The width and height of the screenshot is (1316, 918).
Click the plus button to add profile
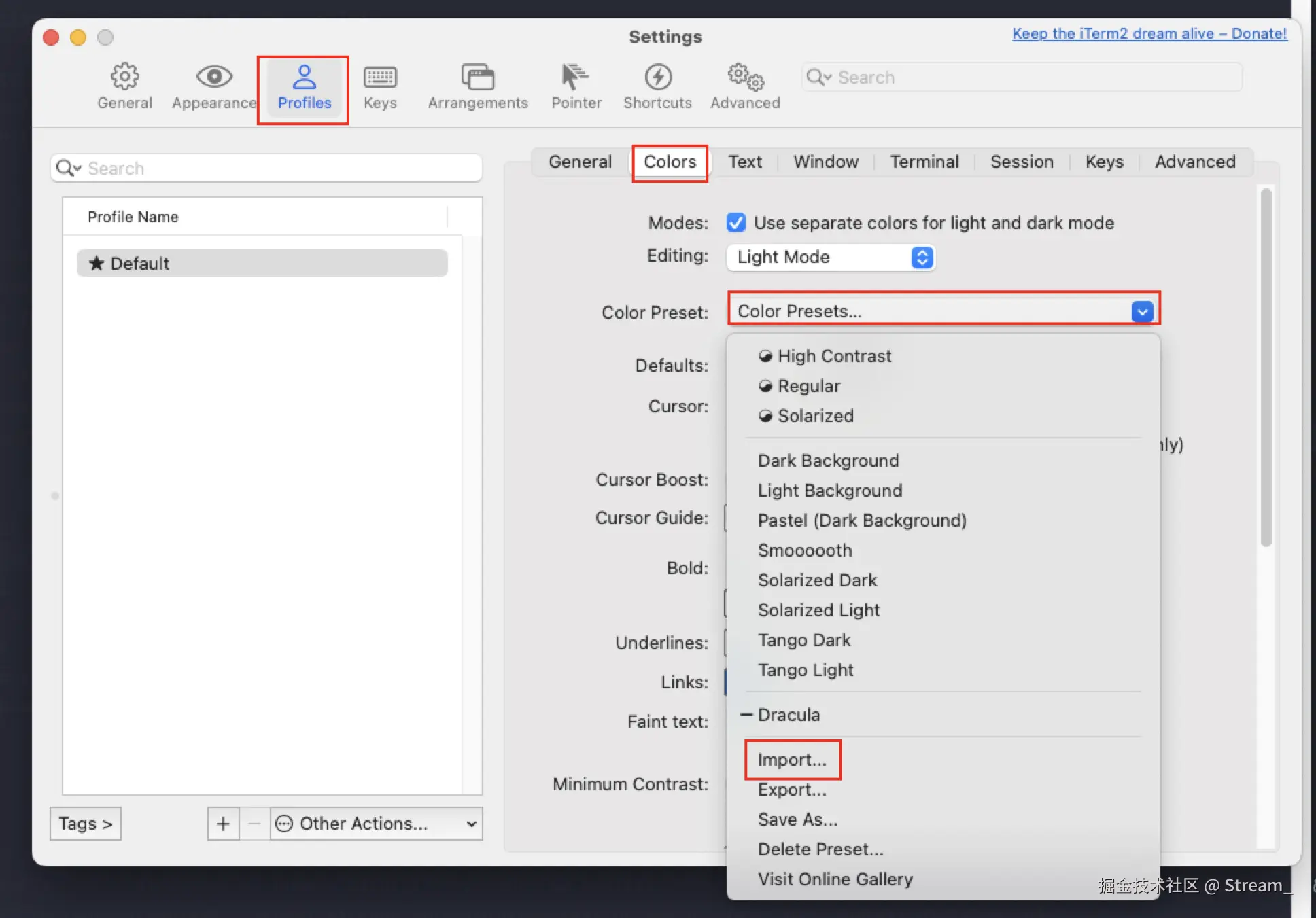(223, 824)
